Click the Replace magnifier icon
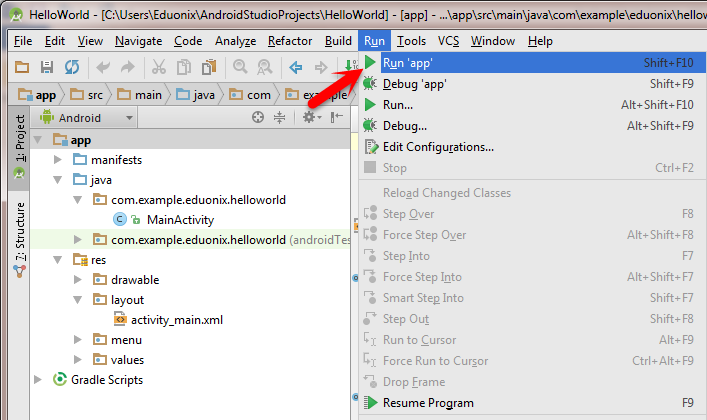This screenshot has height=420, width=707. pyautogui.click(x=265, y=67)
